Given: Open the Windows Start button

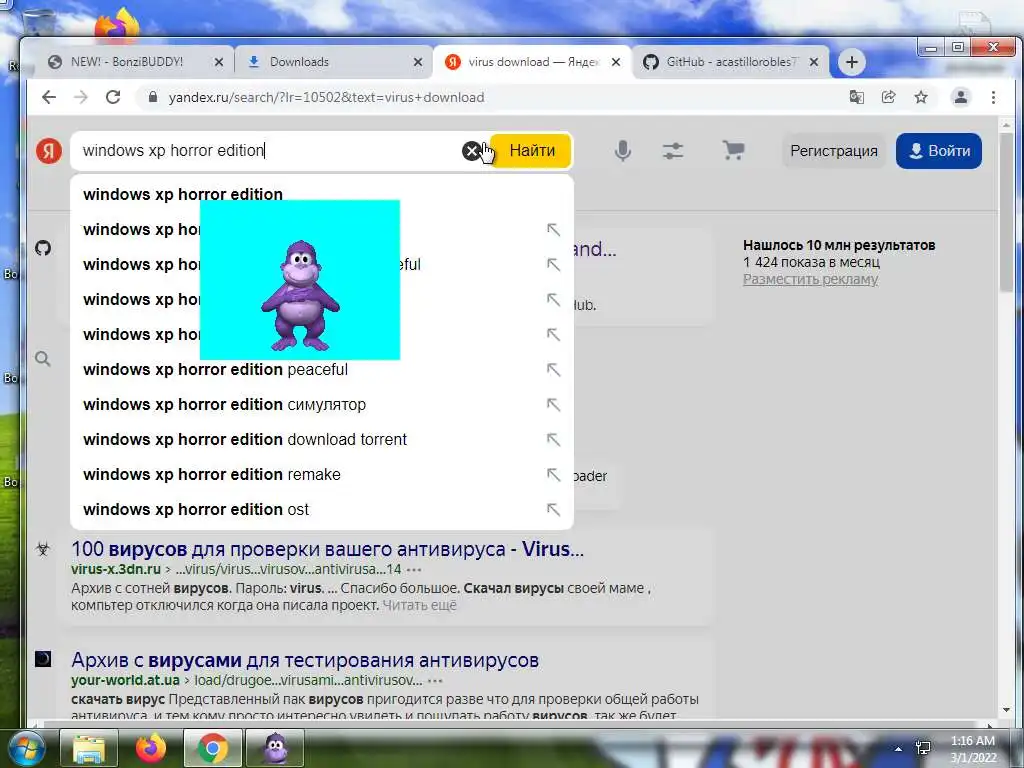Looking at the screenshot, I should 25,748.
